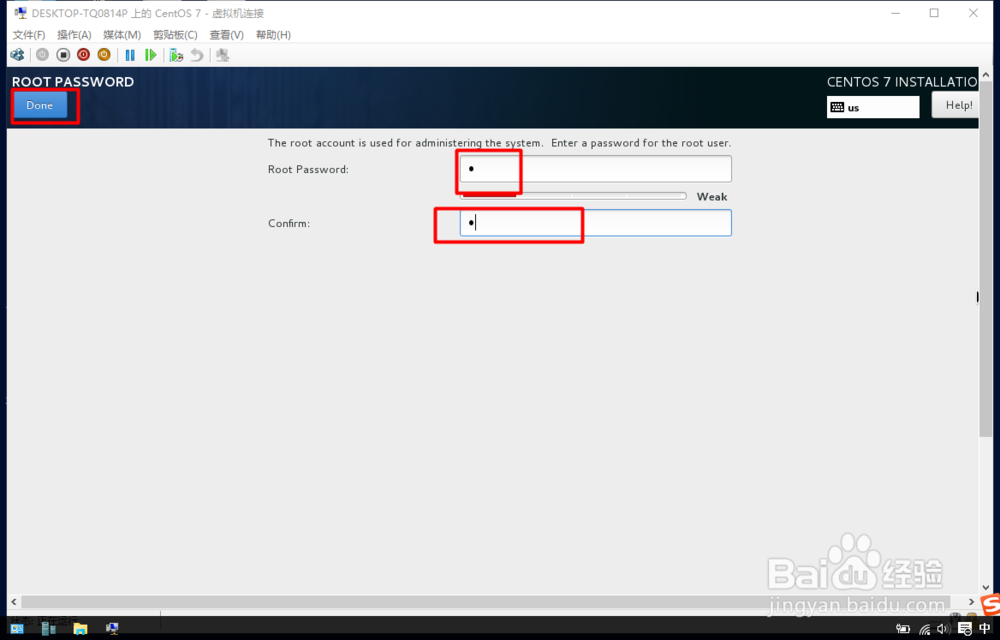Shut down the guest OS with red icon
The width and height of the screenshot is (1000, 640).
[x=85, y=54]
